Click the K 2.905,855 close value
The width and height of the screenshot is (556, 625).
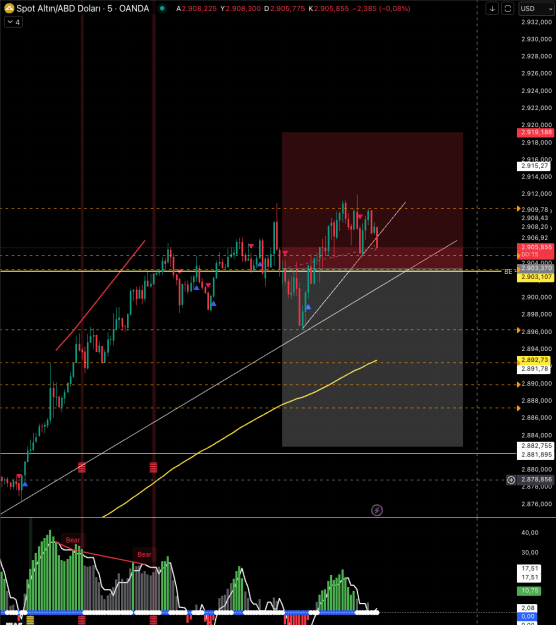328,8
